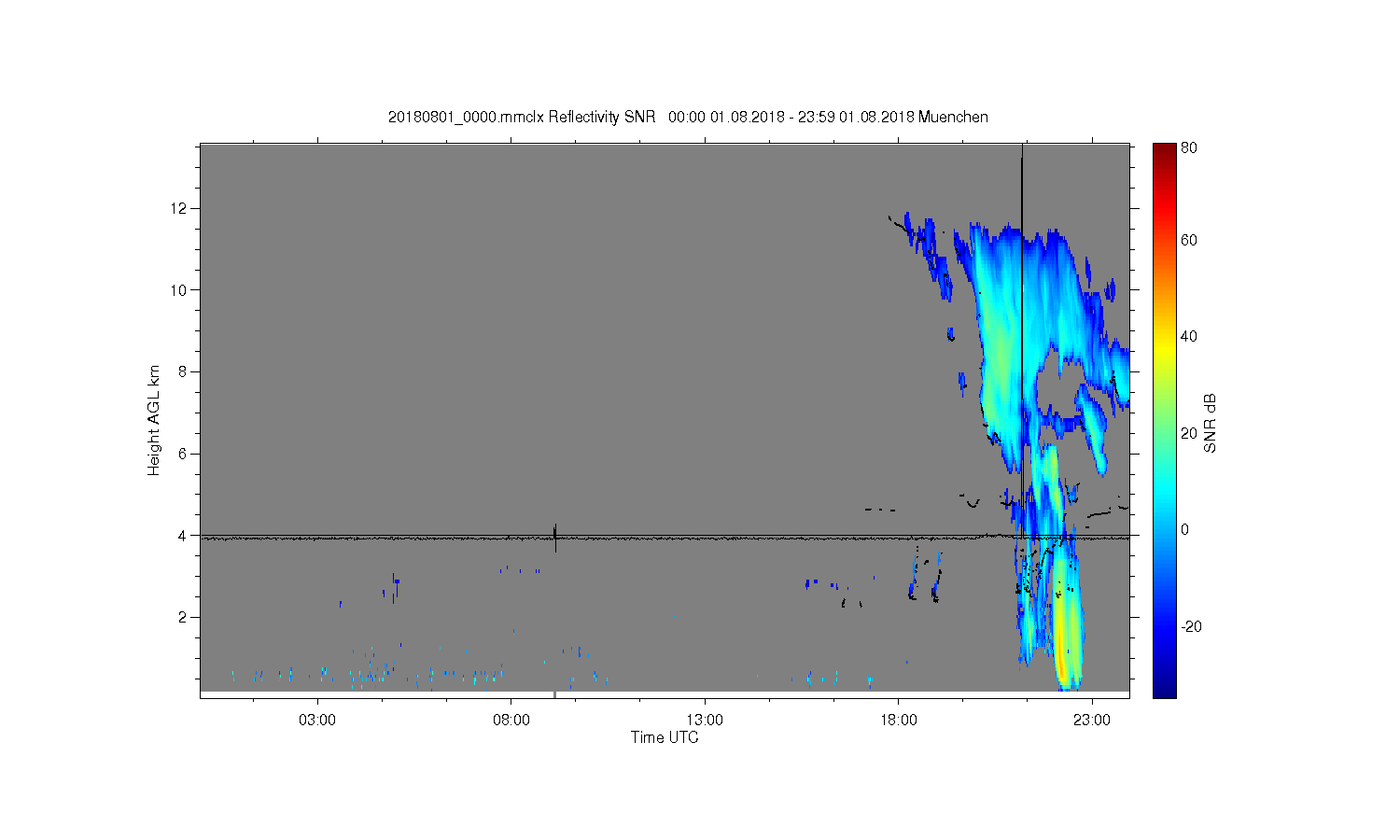Click the colorbar value '40'
This screenshot has width=1400, height=840.
coord(1189,337)
